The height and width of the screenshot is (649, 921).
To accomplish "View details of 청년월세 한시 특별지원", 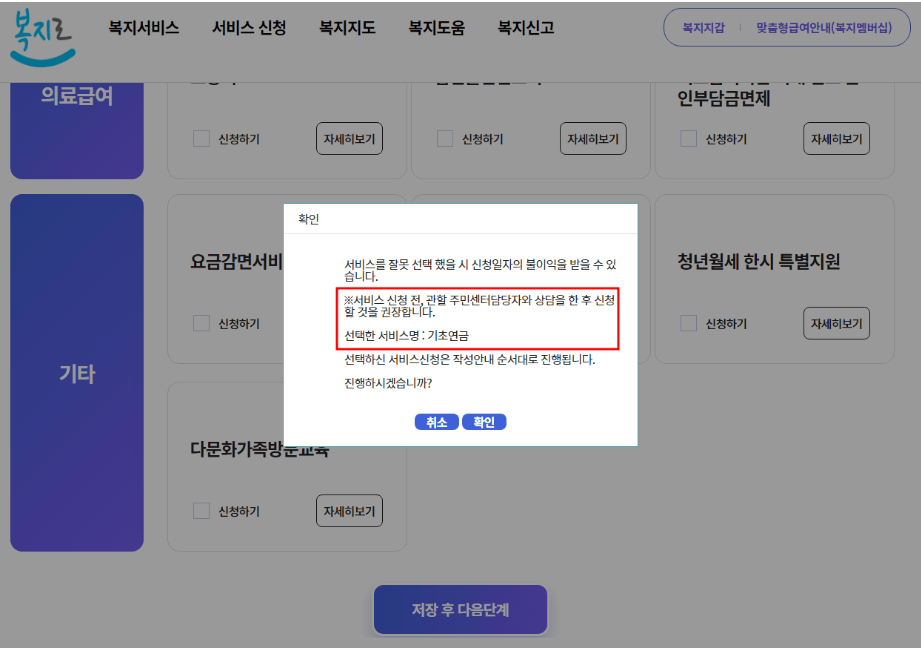I will (x=836, y=323).
